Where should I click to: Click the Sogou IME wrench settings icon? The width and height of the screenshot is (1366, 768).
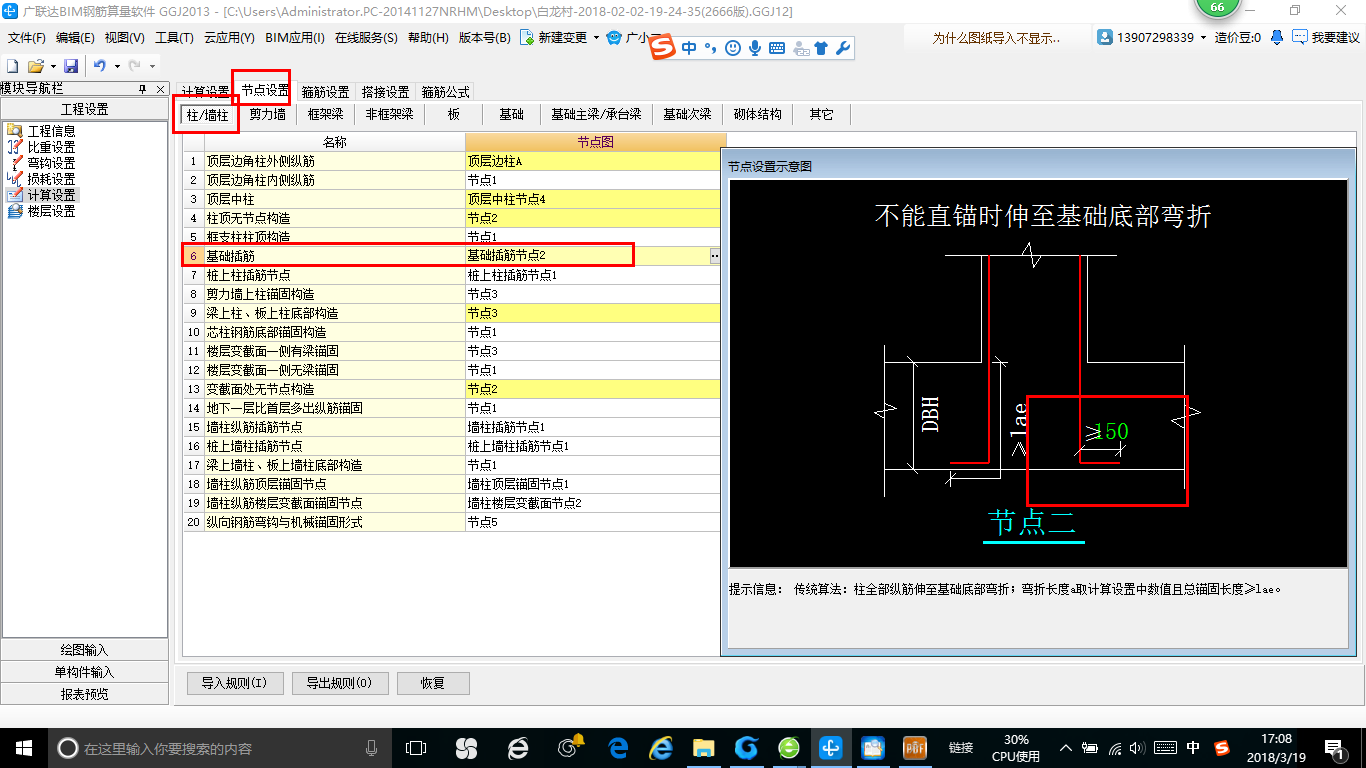coord(841,48)
